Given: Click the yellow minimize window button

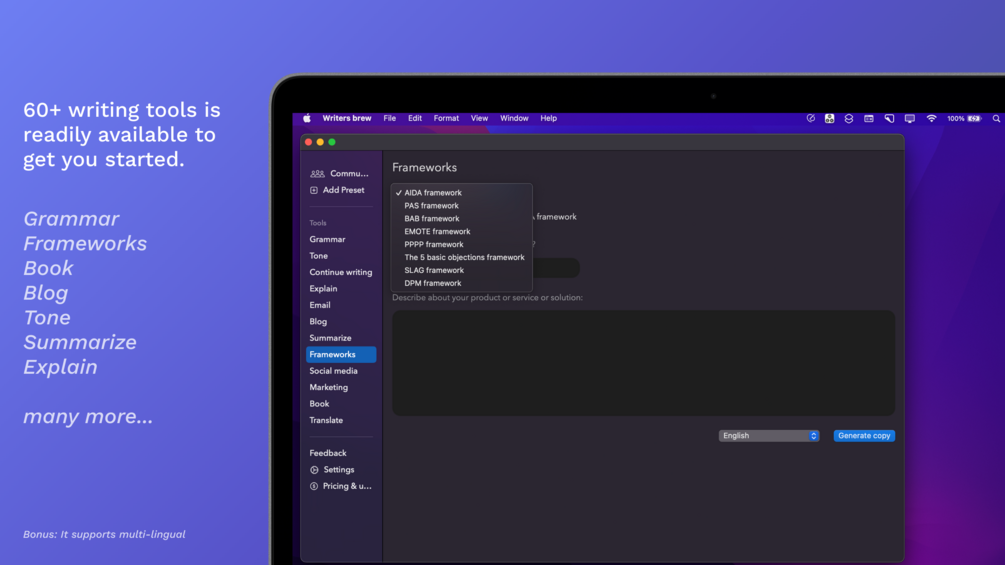Looking at the screenshot, I should click(320, 142).
